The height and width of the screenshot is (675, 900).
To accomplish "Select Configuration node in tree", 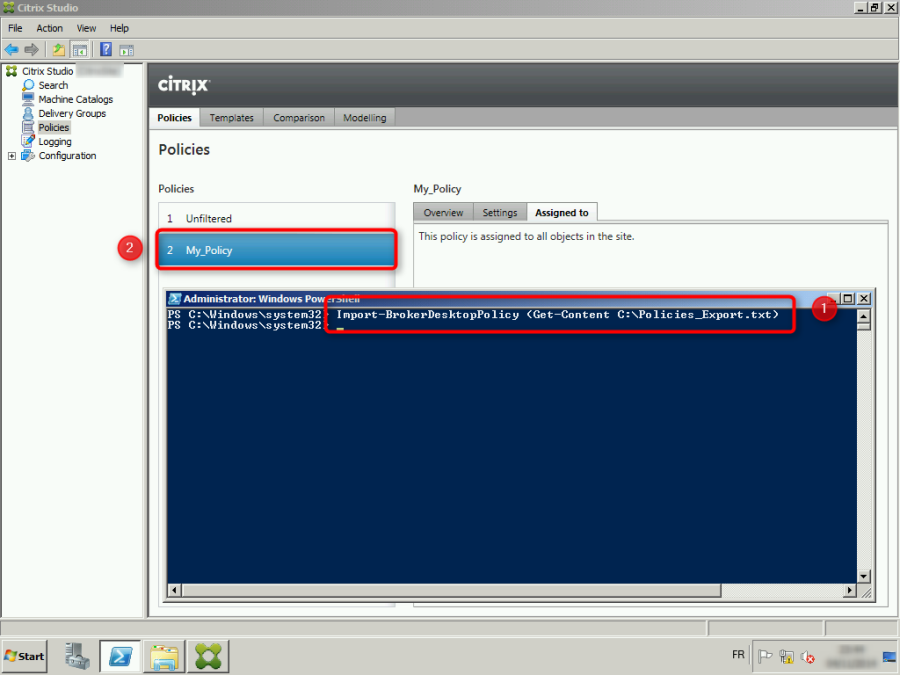I will [x=67, y=156].
